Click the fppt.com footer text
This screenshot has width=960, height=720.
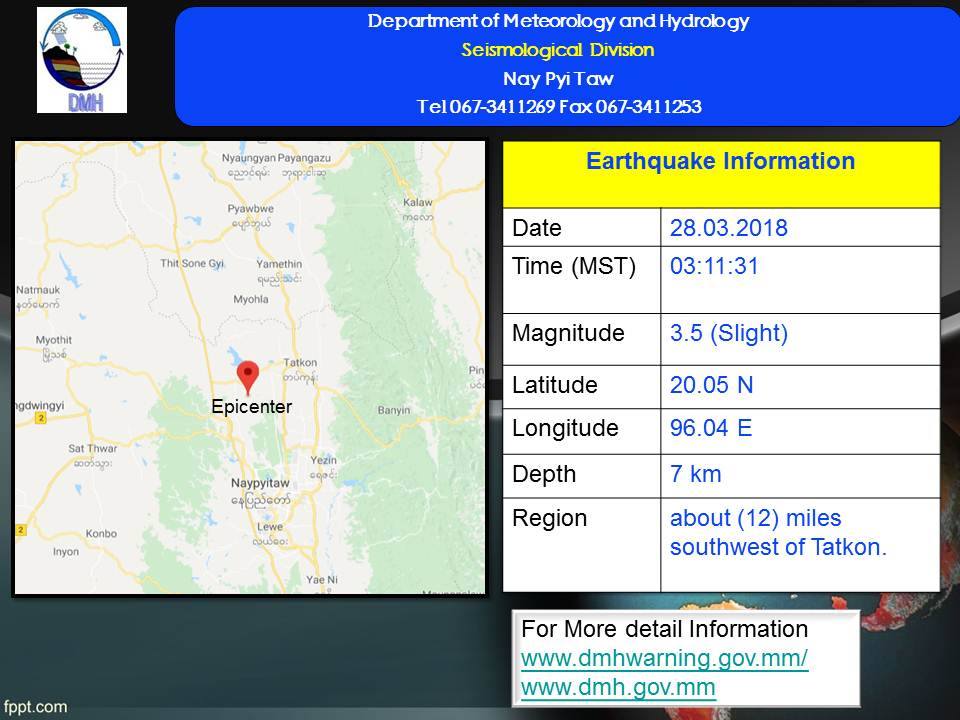coord(35,707)
